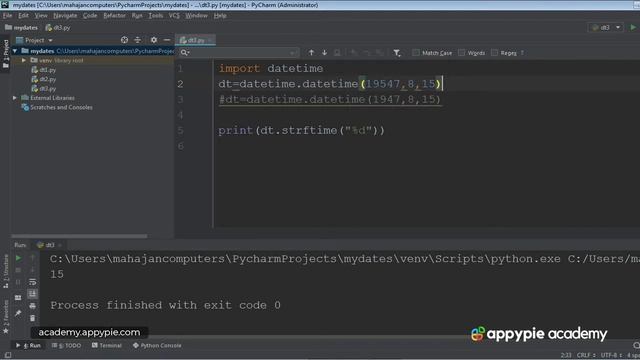
Task: Clear console with trash icon
Action: [33, 318]
